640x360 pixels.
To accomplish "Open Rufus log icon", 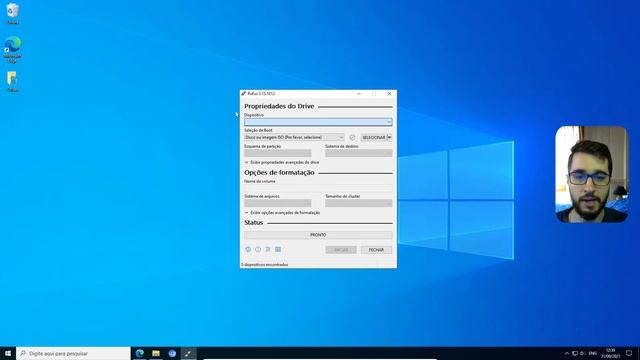I will click(x=278, y=249).
